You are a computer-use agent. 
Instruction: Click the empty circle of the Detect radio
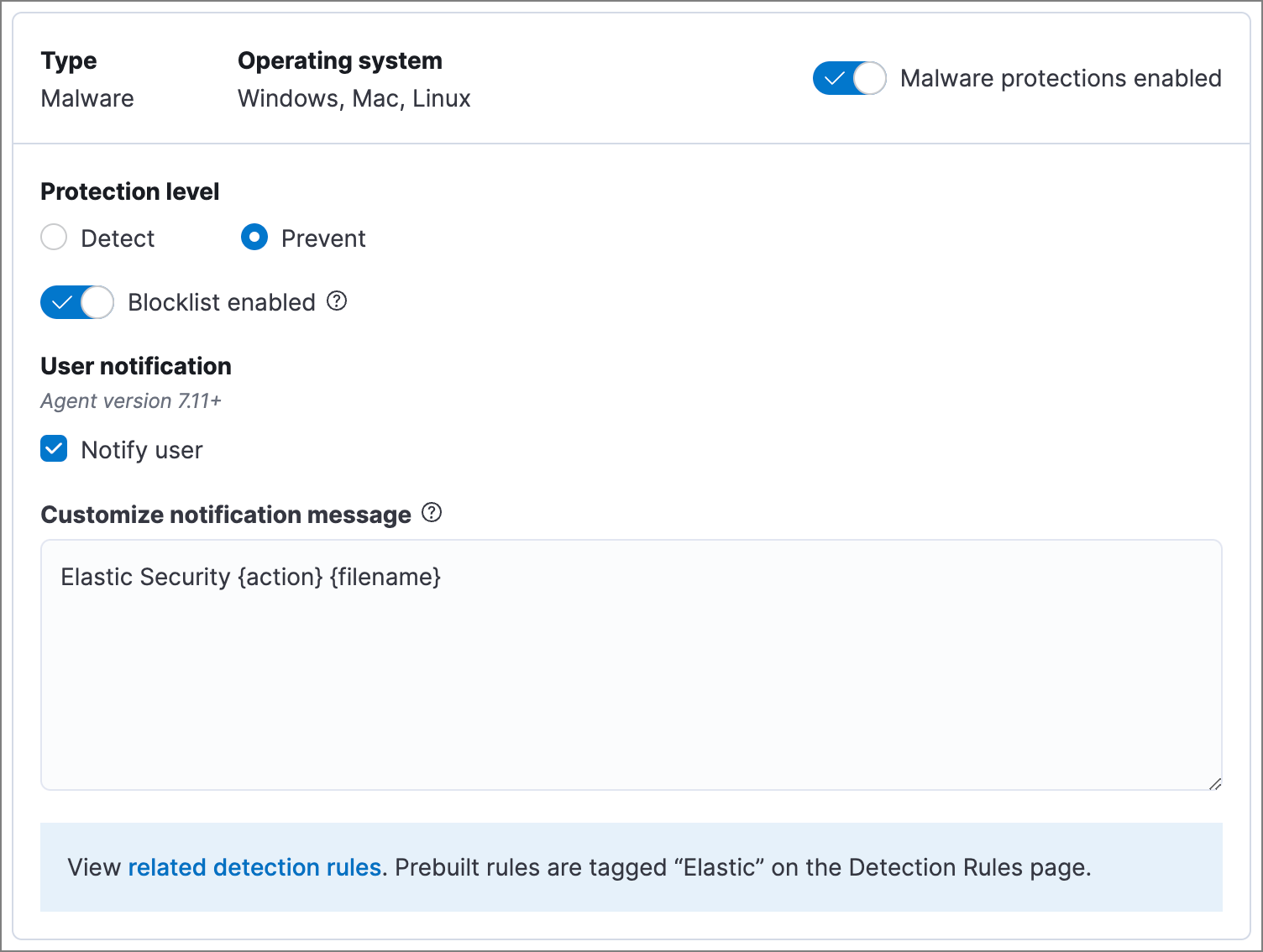(x=54, y=238)
